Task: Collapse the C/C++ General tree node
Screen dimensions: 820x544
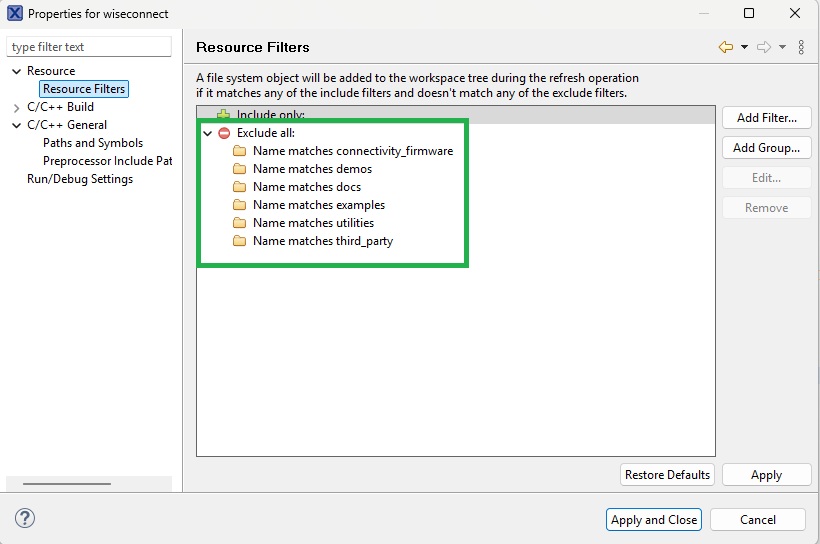Action: pos(16,125)
